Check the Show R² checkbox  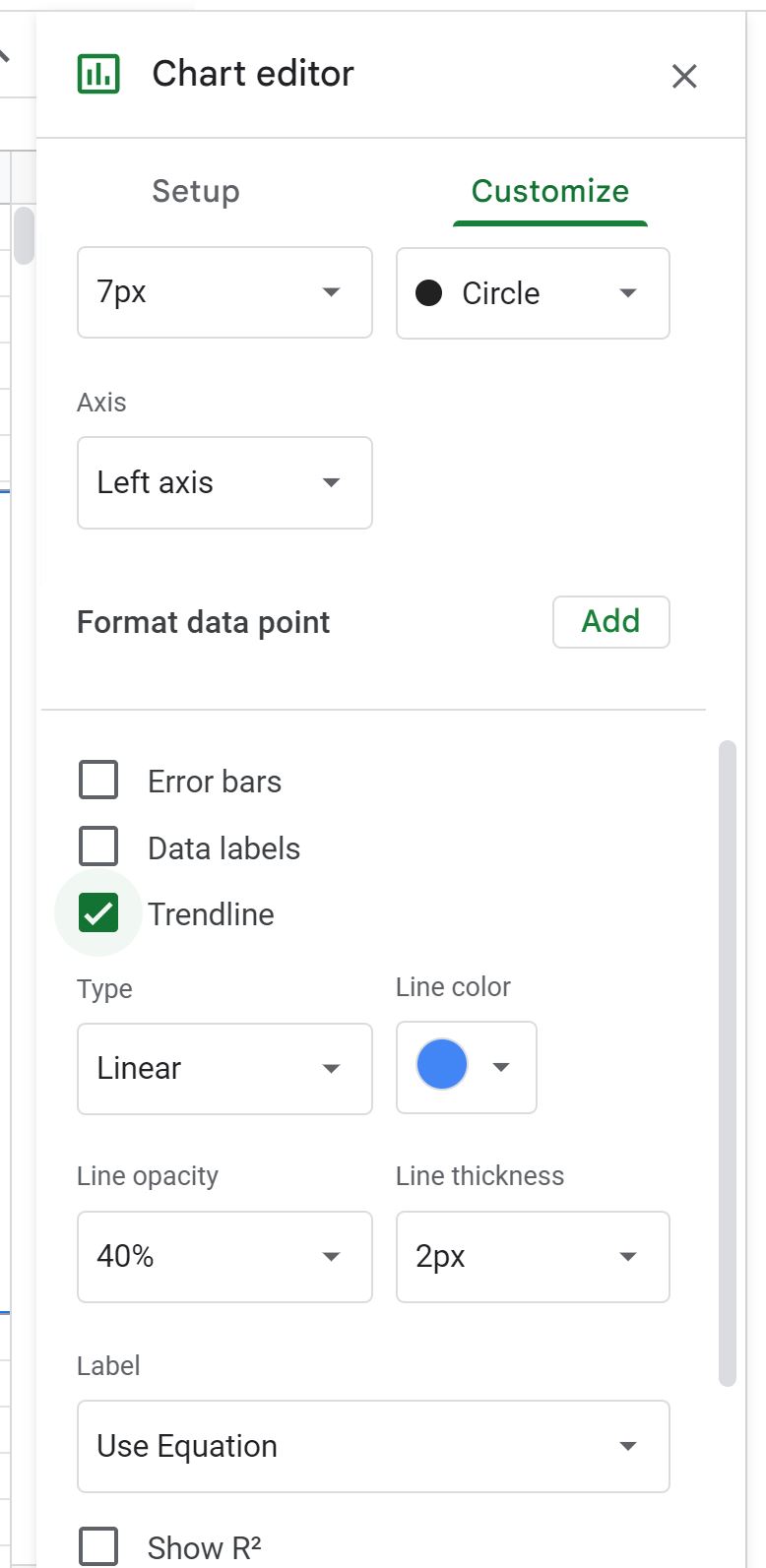(x=98, y=1546)
